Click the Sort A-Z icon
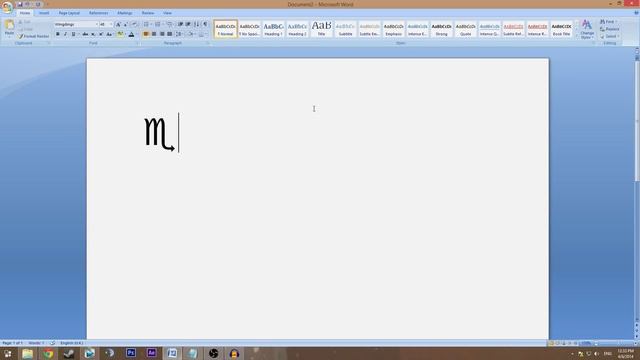 197,24
